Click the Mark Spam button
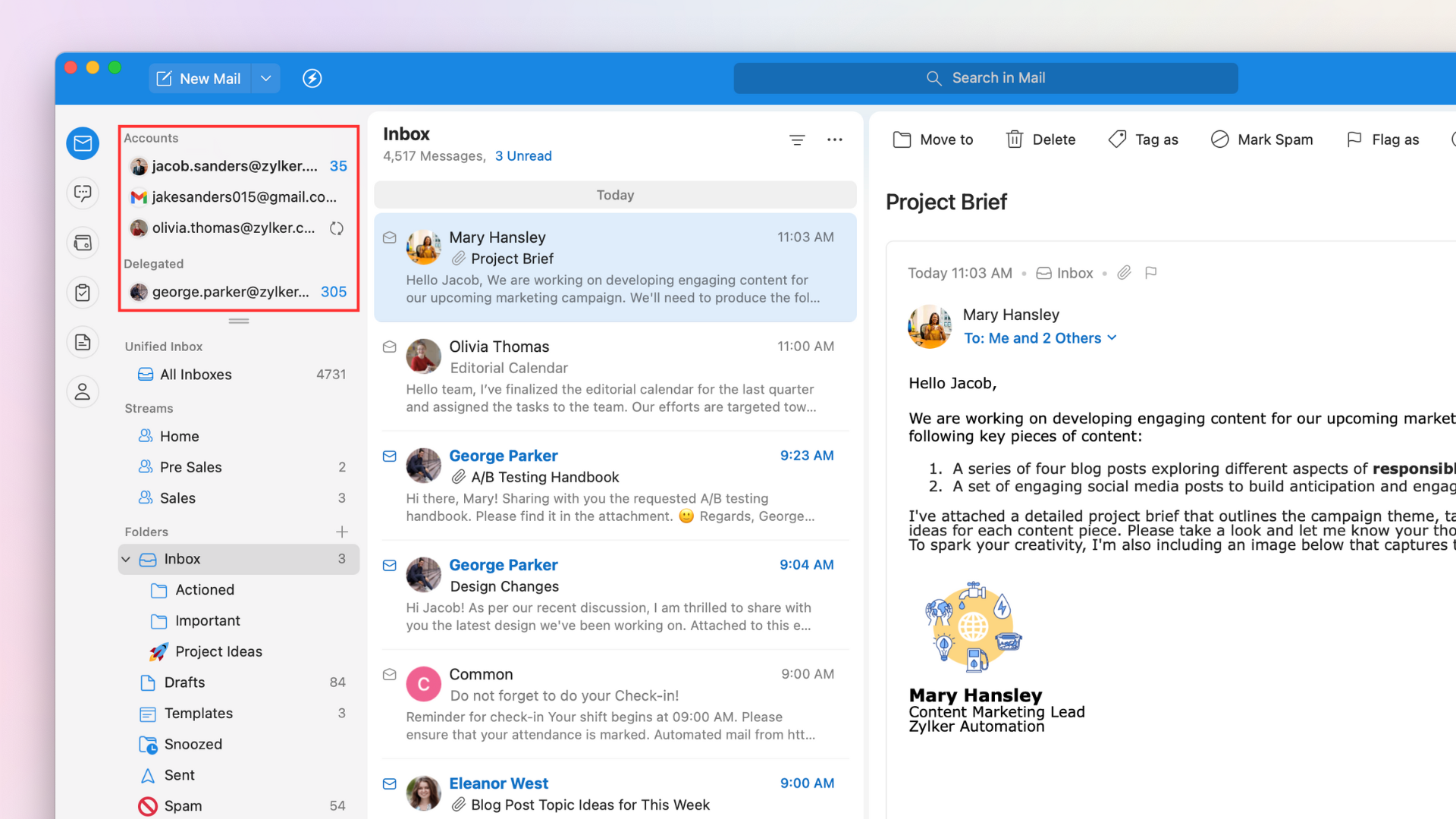Image resolution: width=1456 pixels, height=819 pixels. coord(1262,140)
